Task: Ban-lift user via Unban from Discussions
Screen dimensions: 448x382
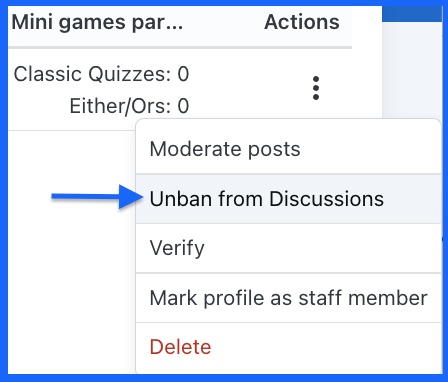Action: (289, 199)
